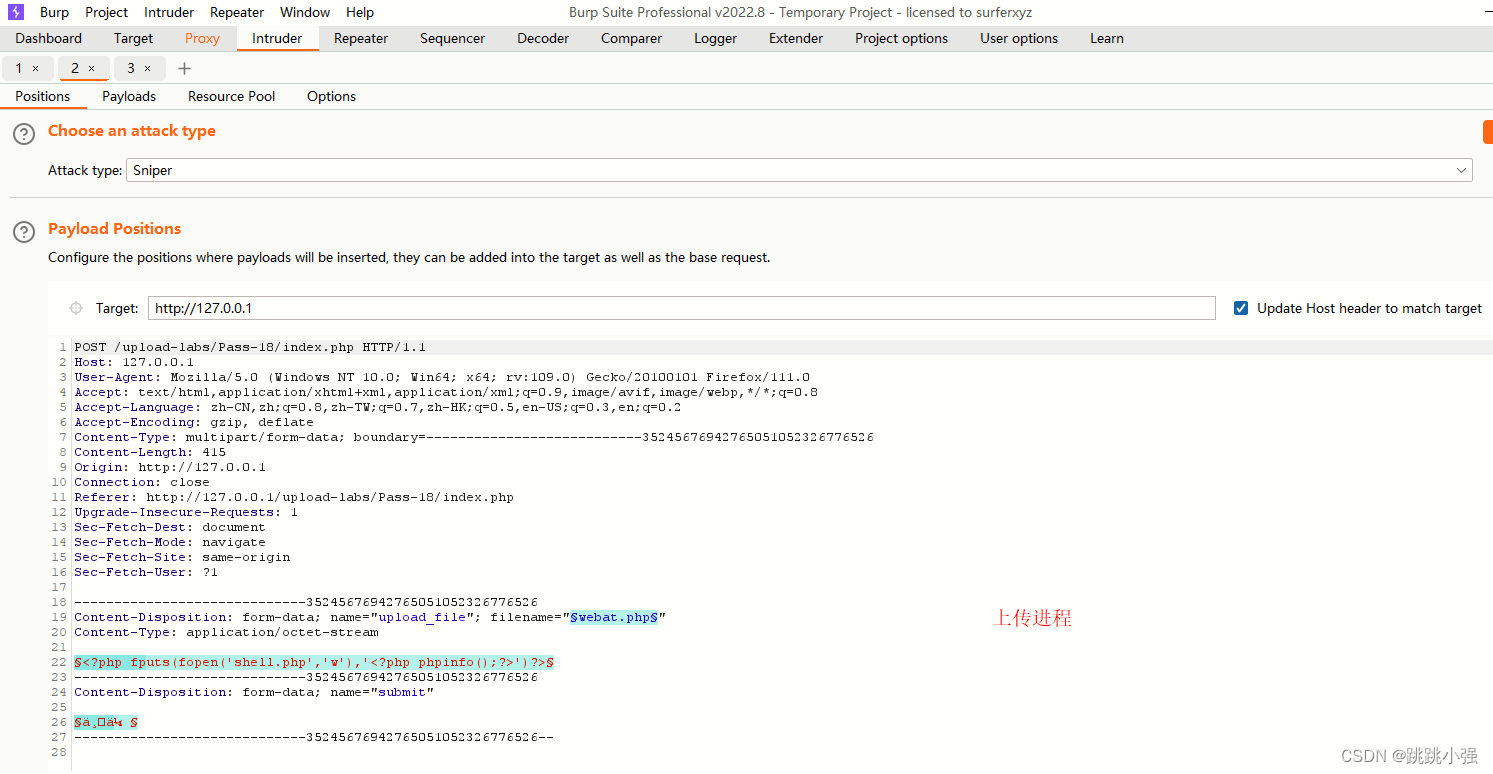Select Intruder attack tab 3
The height and width of the screenshot is (774, 1493).
(131, 68)
